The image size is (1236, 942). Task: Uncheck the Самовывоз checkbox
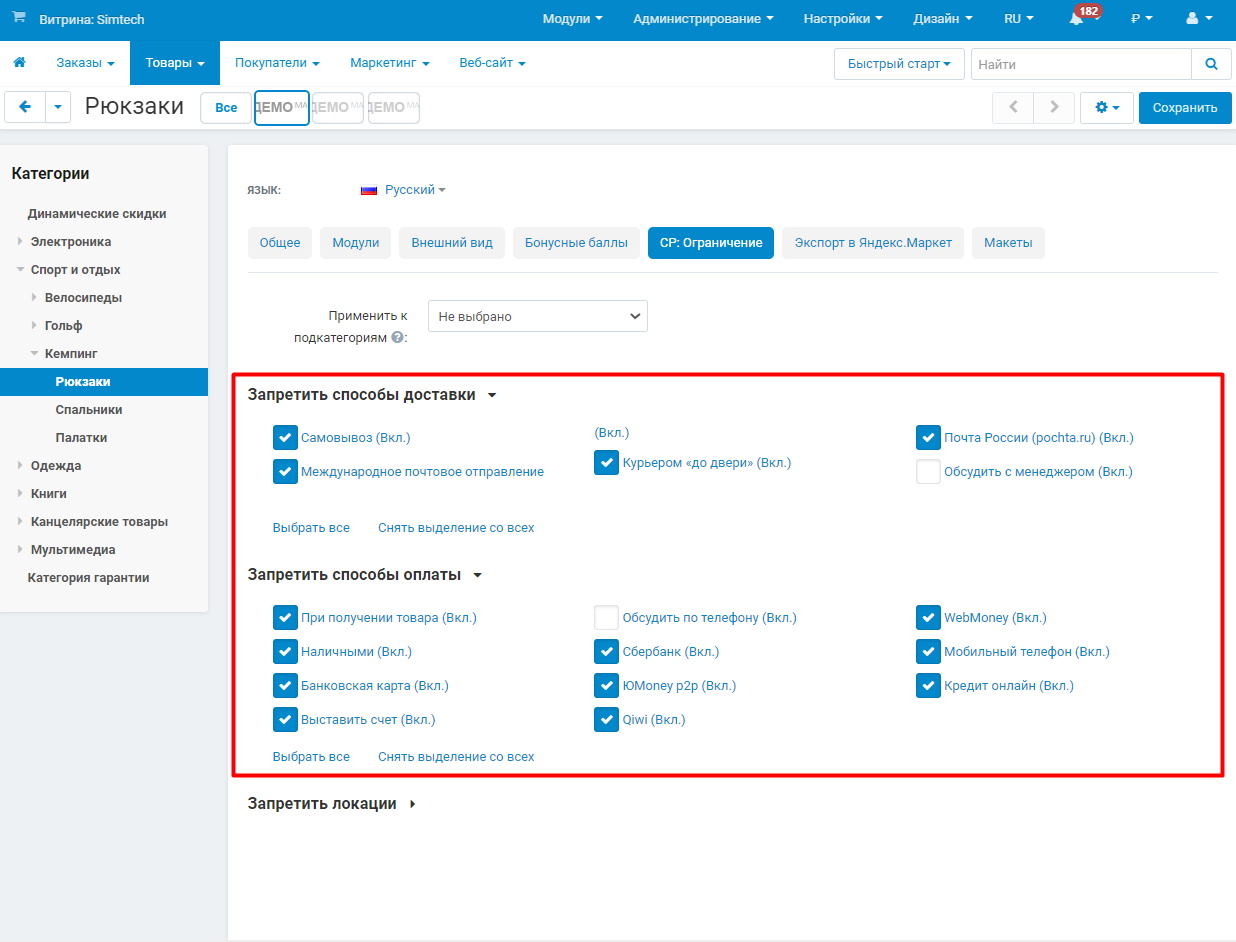pyautogui.click(x=285, y=438)
